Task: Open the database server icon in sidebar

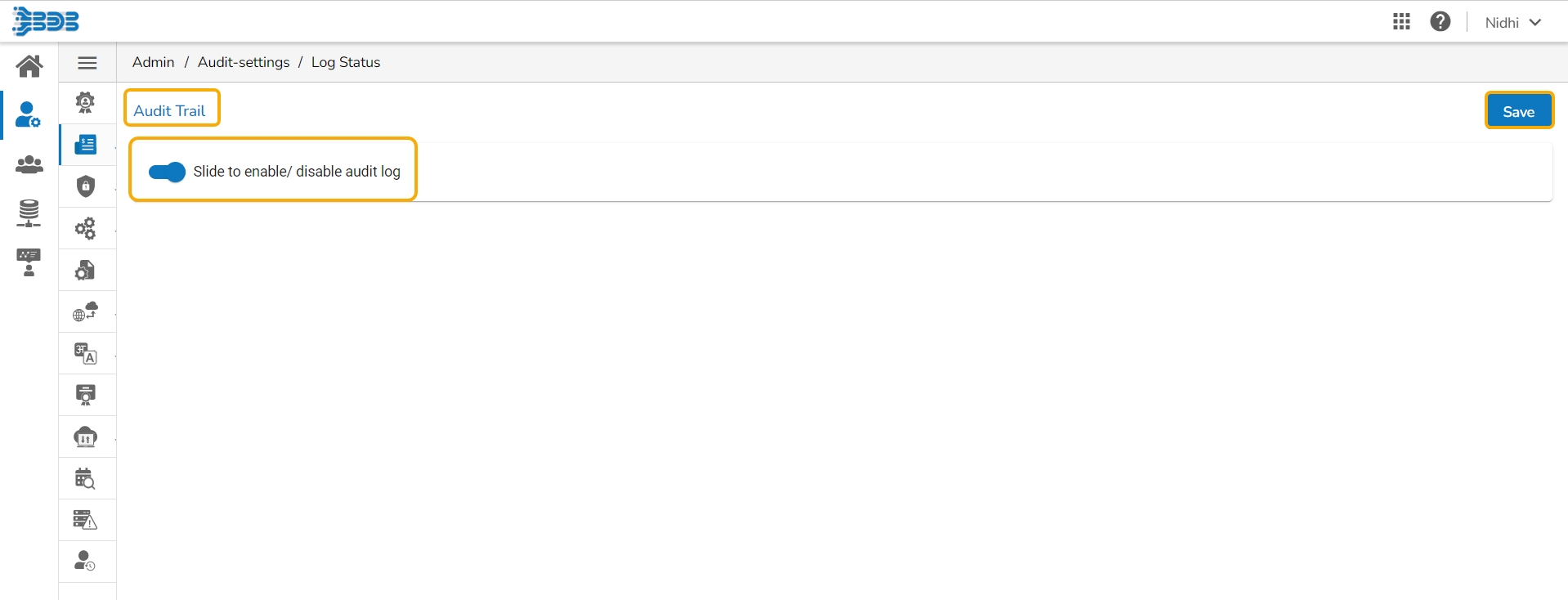Action: click(x=29, y=213)
